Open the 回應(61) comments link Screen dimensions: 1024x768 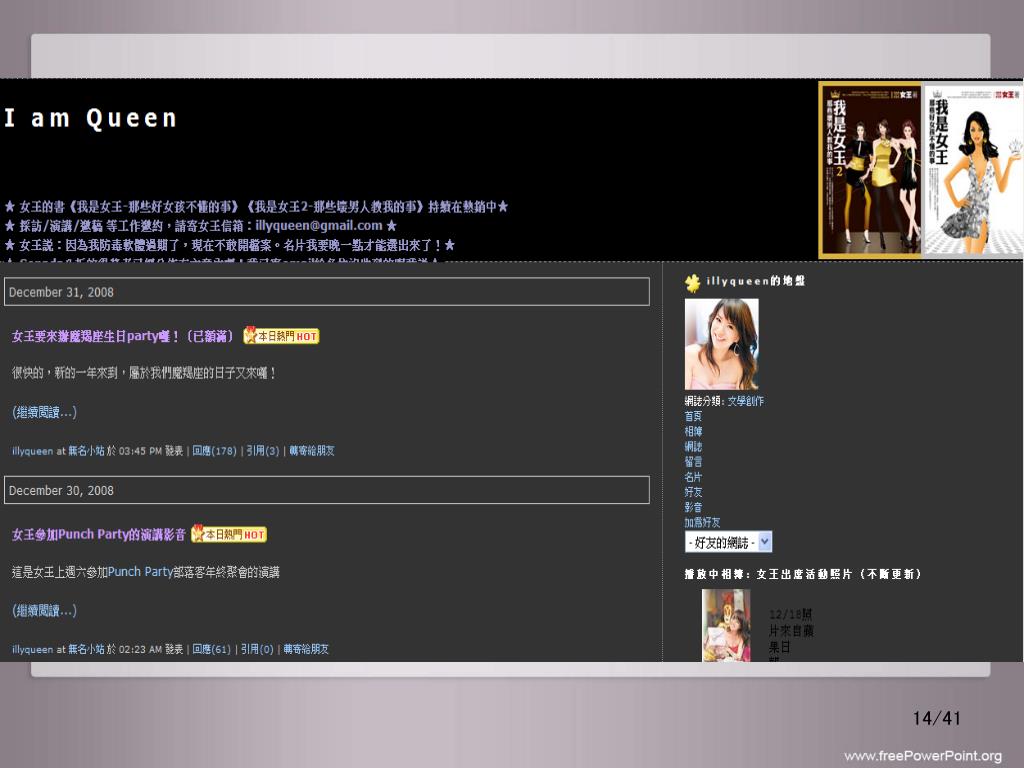(212, 649)
